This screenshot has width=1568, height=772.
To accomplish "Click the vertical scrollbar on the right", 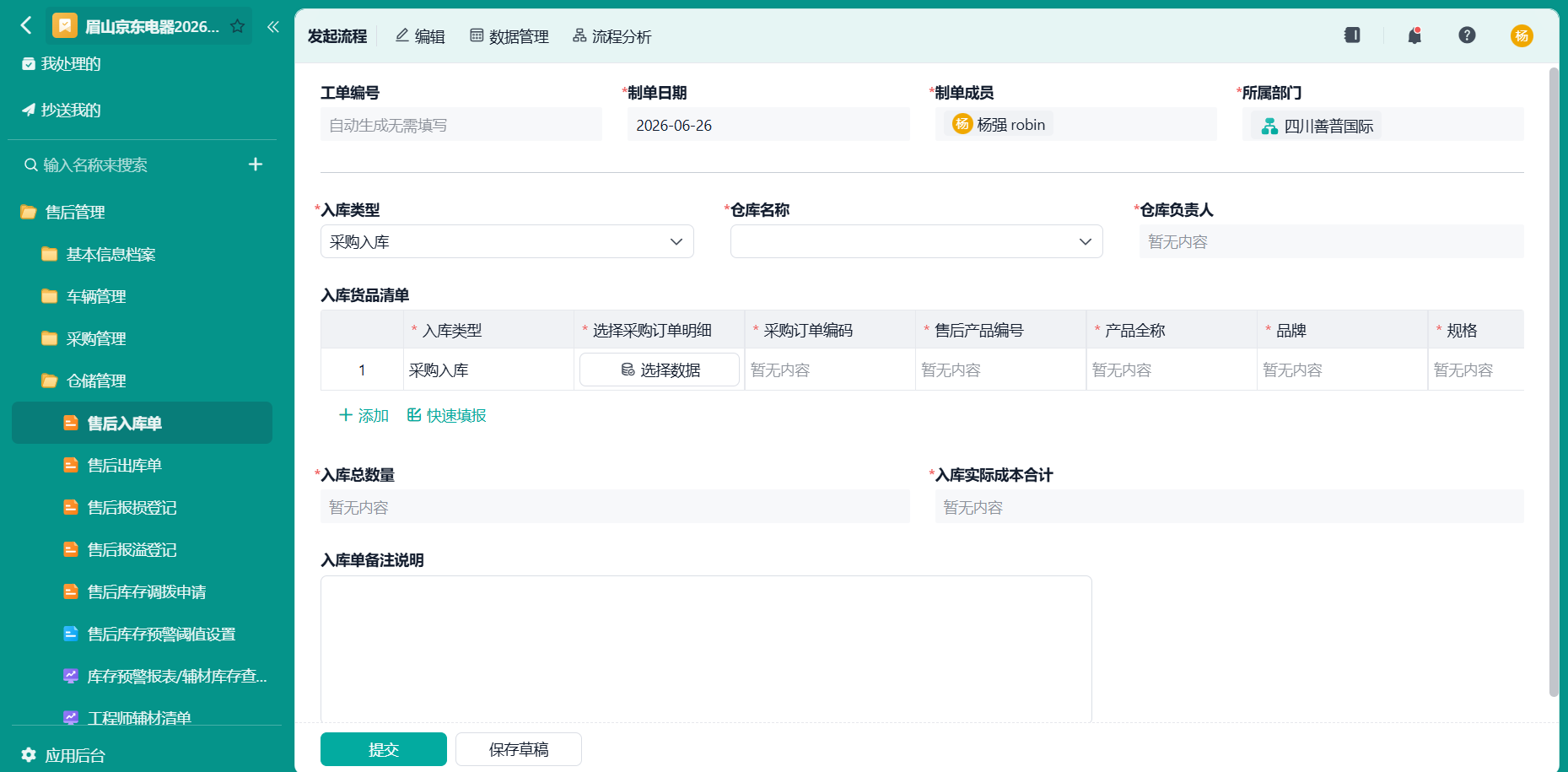I will coord(1554,381).
